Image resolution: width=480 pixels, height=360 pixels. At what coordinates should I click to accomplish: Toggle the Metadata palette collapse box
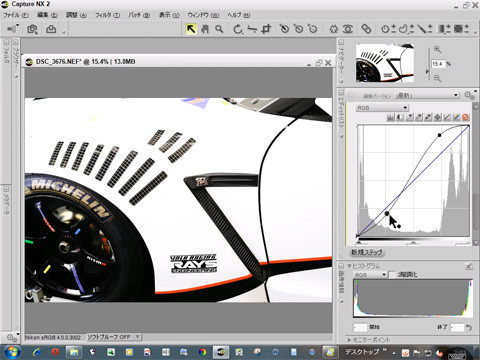[x=6, y=188]
